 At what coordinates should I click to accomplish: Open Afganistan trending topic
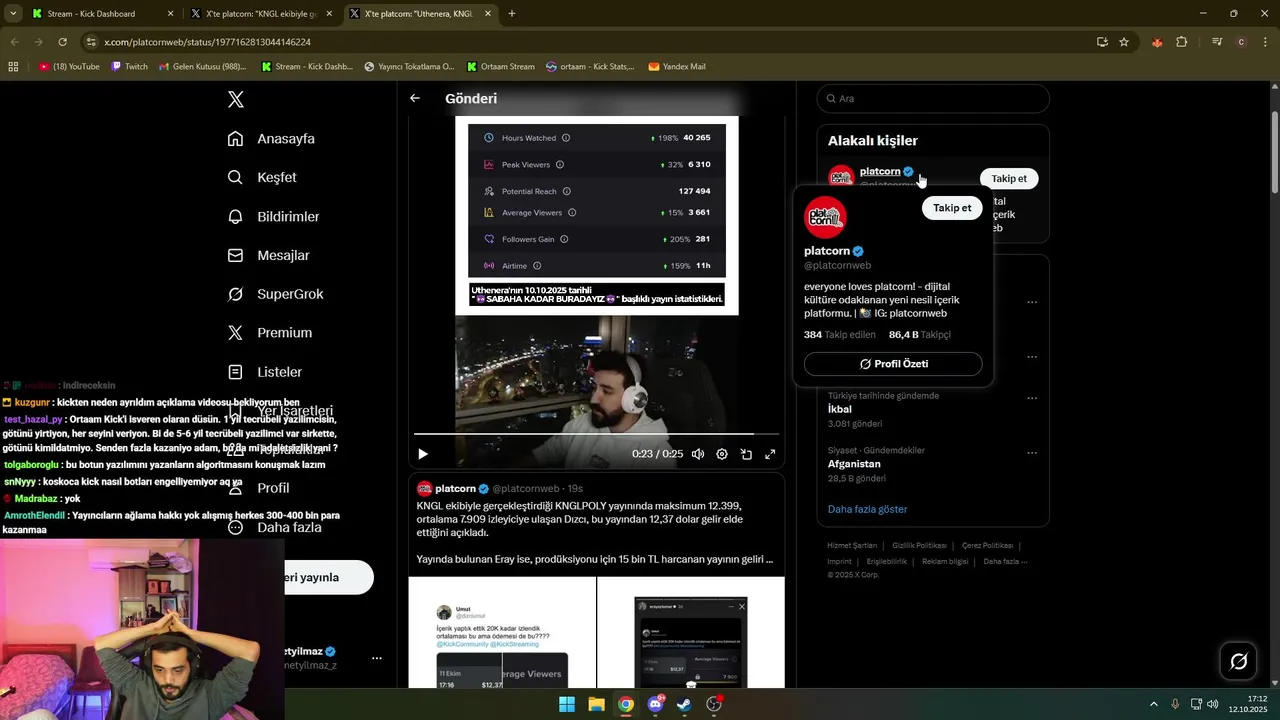(x=854, y=464)
